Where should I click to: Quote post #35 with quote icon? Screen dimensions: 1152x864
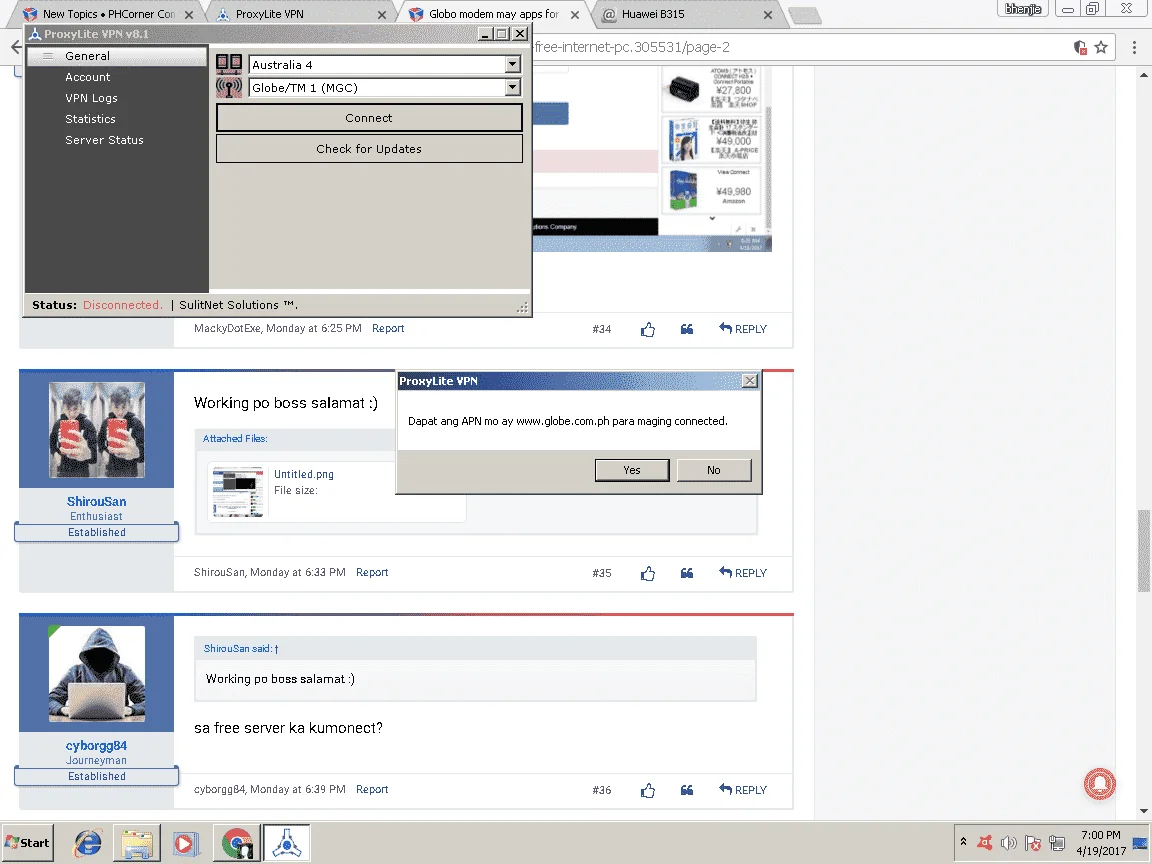click(x=687, y=573)
